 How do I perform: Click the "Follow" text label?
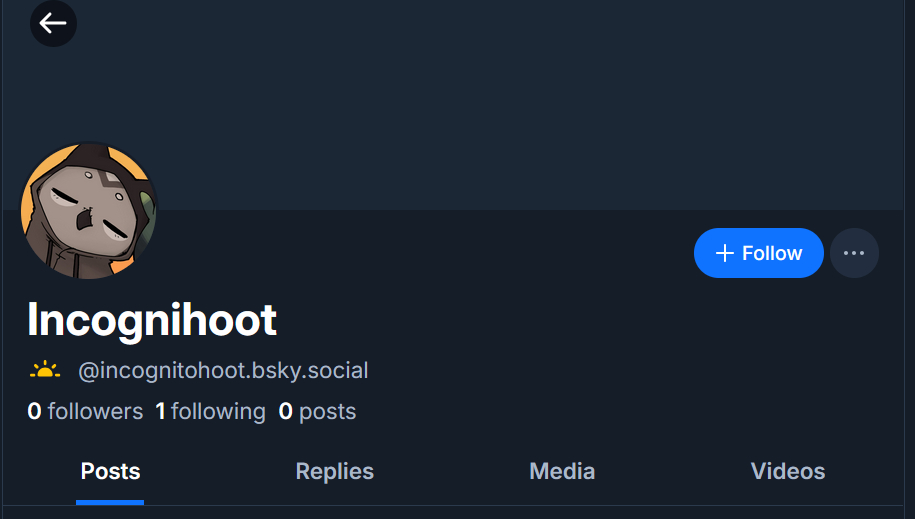[x=772, y=253]
